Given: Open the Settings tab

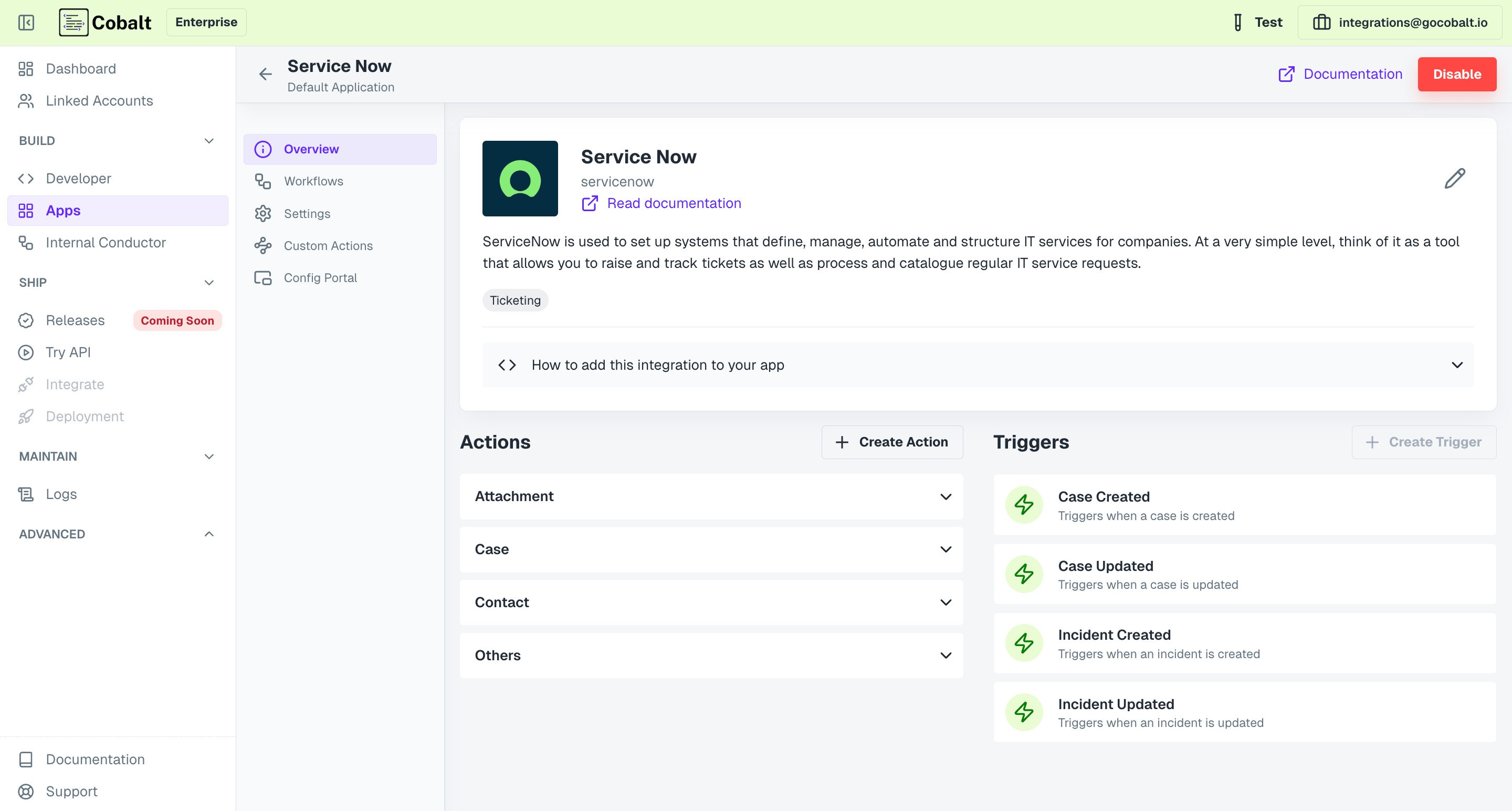Looking at the screenshot, I should click(340, 214).
